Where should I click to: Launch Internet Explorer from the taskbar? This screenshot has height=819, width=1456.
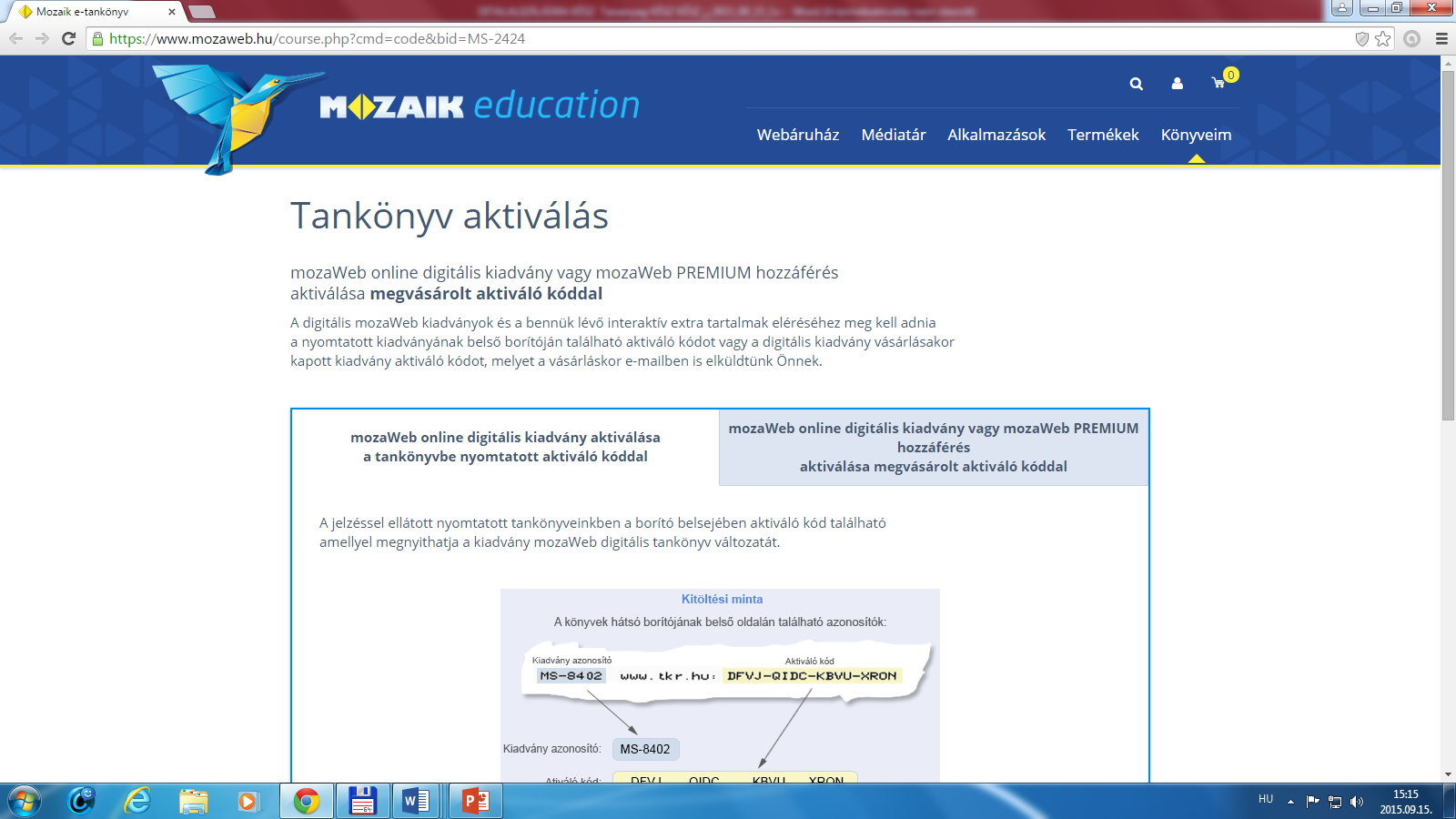point(137,801)
